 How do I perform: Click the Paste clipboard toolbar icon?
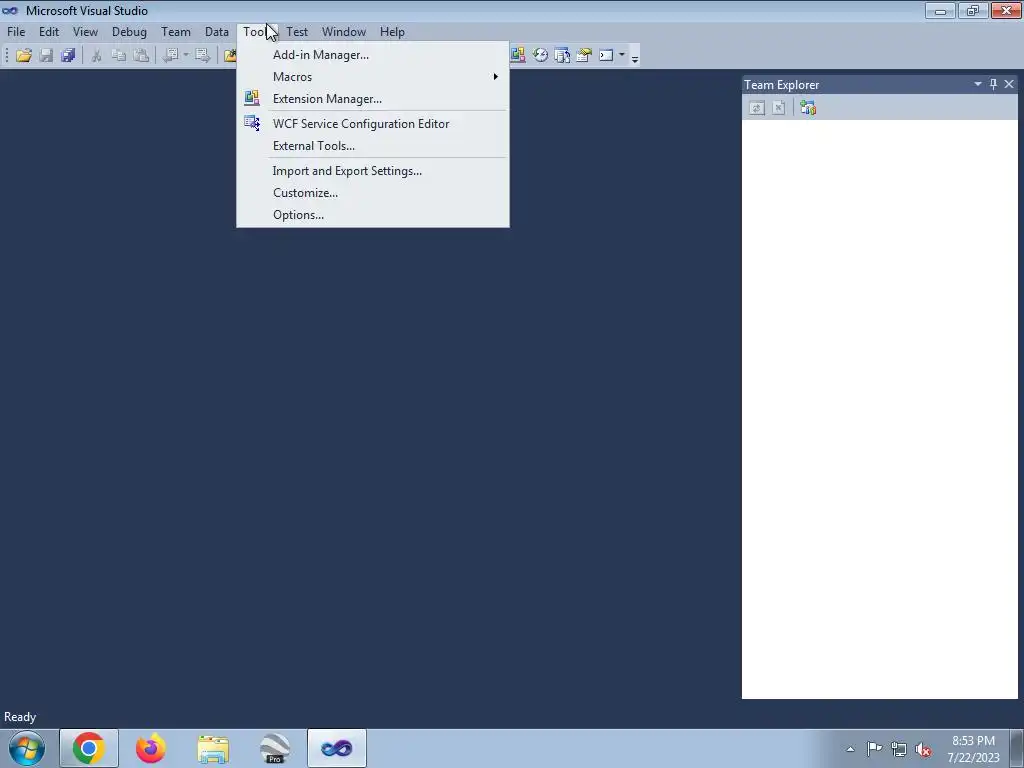pos(140,56)
